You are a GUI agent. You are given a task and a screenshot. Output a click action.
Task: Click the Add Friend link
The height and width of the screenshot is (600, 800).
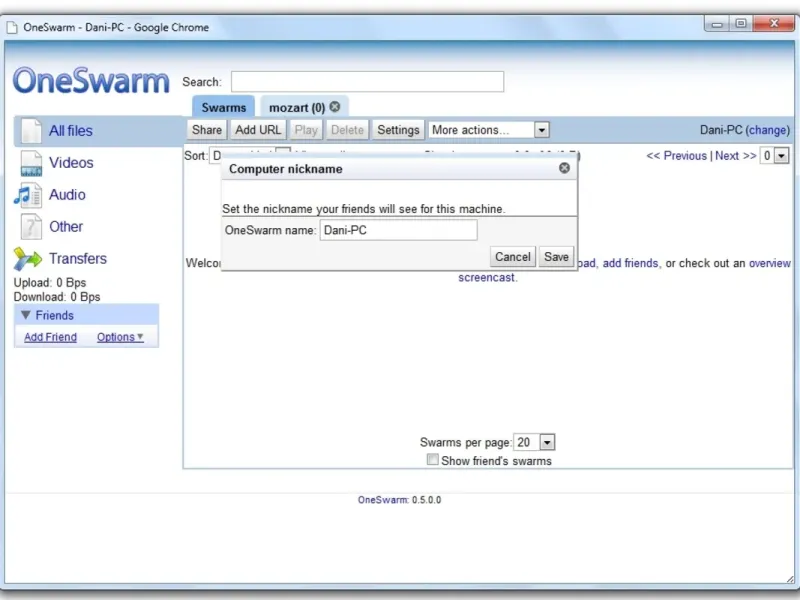51,337
